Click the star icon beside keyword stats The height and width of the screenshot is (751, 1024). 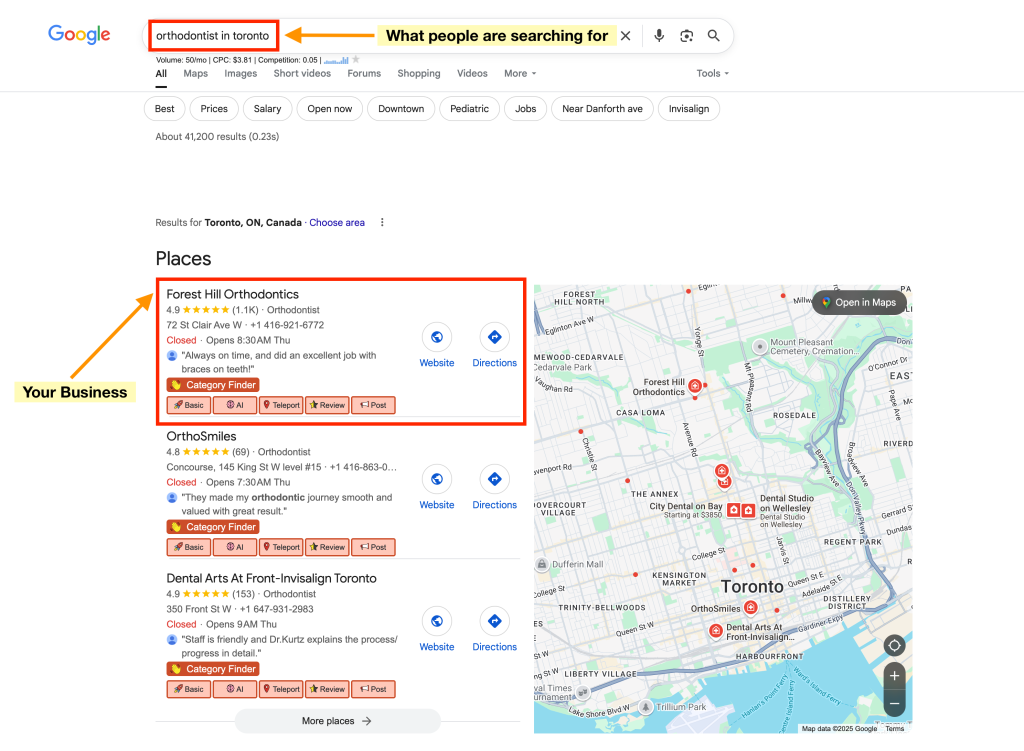click(356, 59)
